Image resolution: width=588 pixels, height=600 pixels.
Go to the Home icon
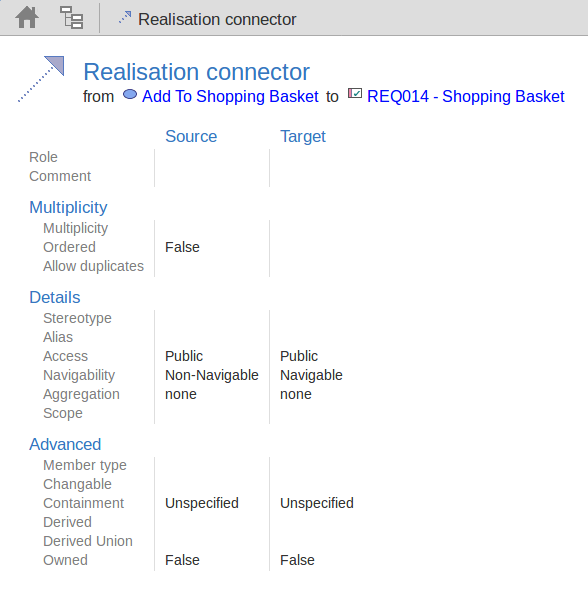tap(27, 18)
